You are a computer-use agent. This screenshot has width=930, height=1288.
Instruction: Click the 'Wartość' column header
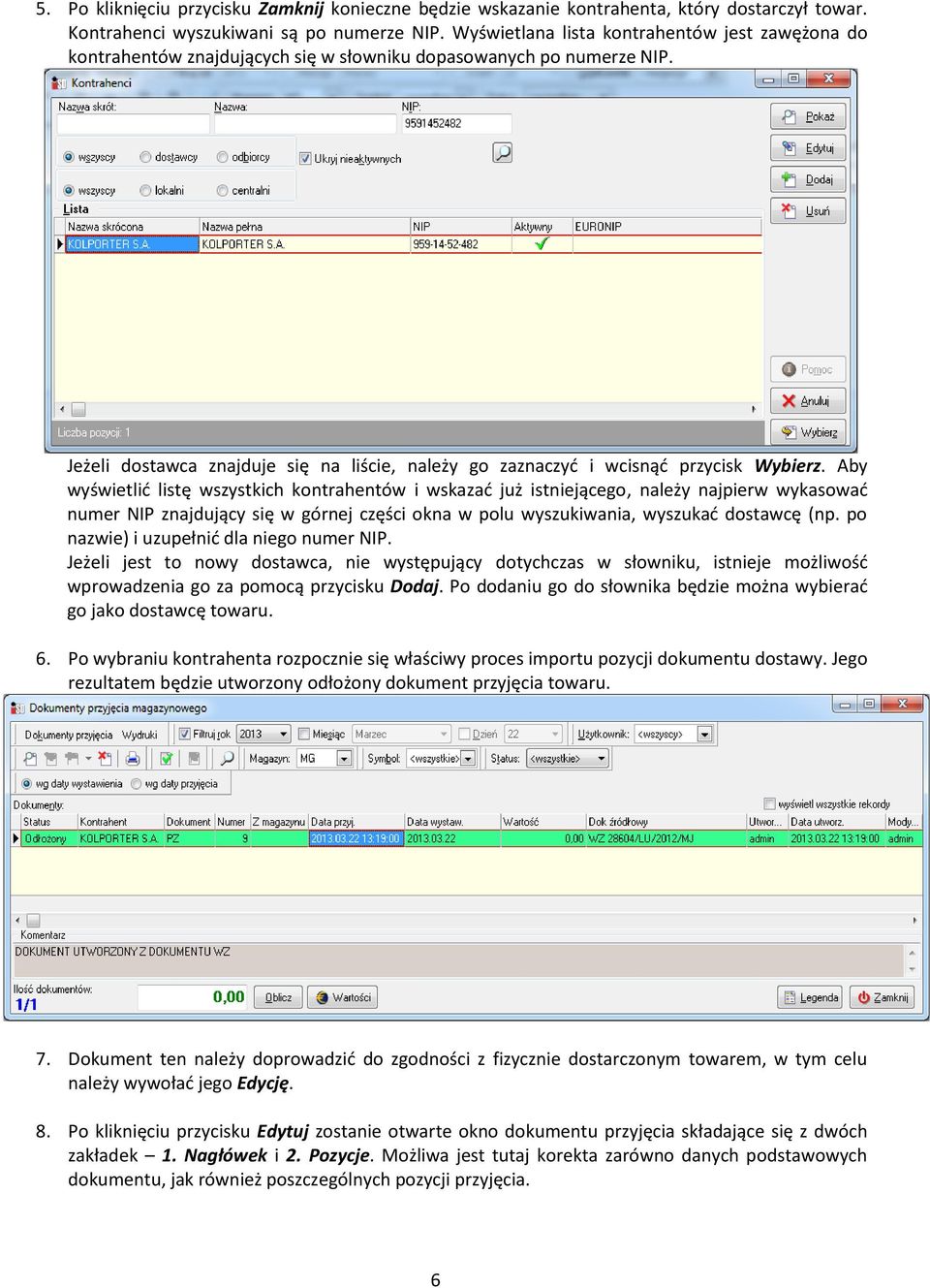click(542, 822)
